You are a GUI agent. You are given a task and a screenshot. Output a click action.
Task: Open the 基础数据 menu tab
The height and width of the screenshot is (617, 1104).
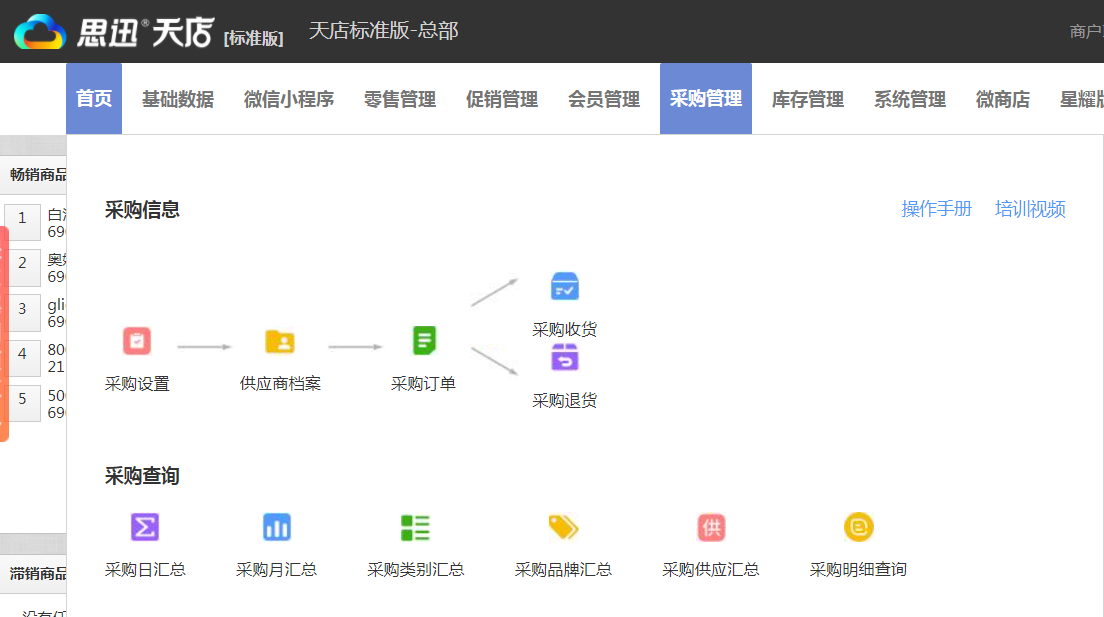pos(177,99)
